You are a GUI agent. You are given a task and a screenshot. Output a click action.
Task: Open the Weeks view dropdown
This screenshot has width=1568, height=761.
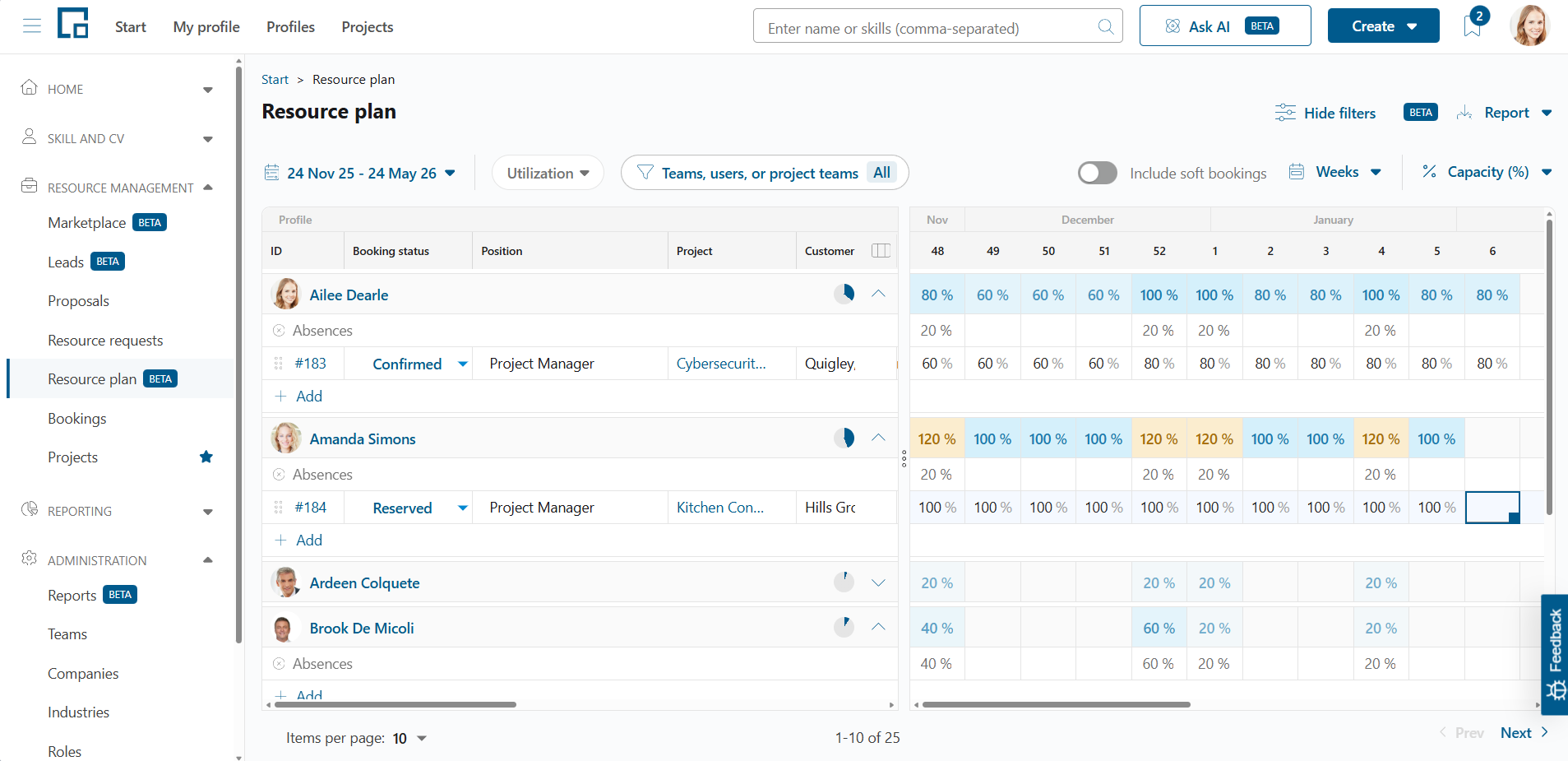(1335, 172)
